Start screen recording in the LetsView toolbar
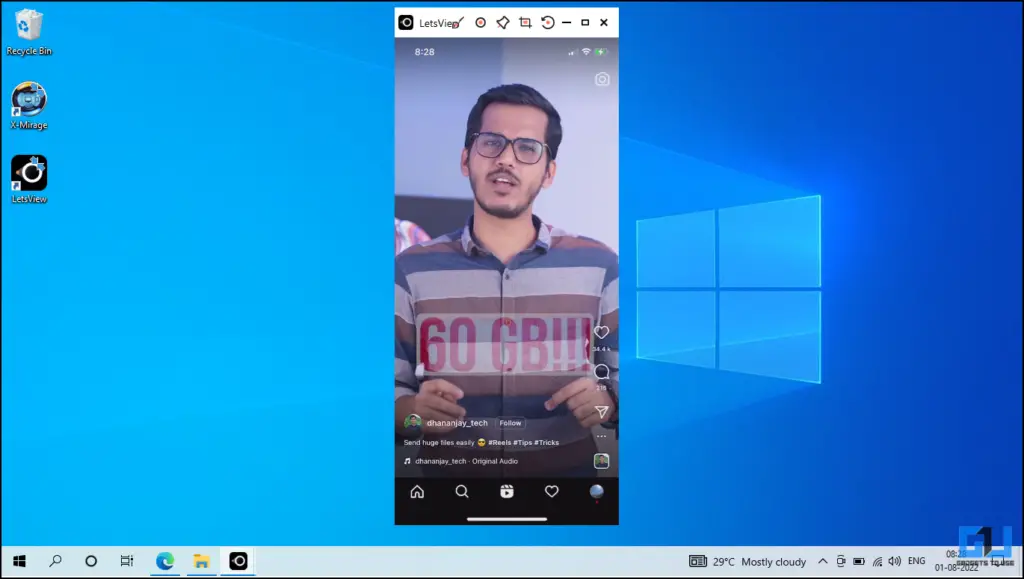The height and width of the screenshot is (579, 1024). [480, 22]
